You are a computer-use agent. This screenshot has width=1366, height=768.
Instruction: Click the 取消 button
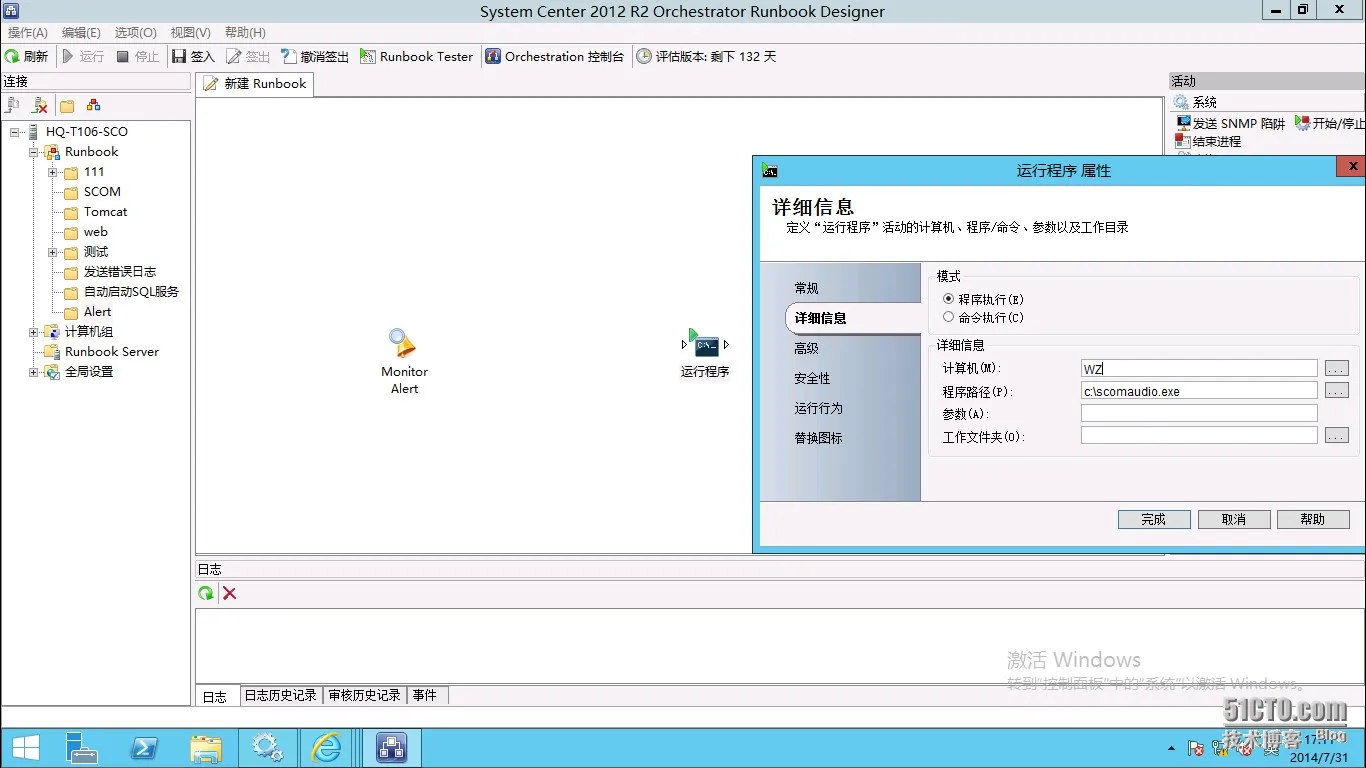point(1234,519)
